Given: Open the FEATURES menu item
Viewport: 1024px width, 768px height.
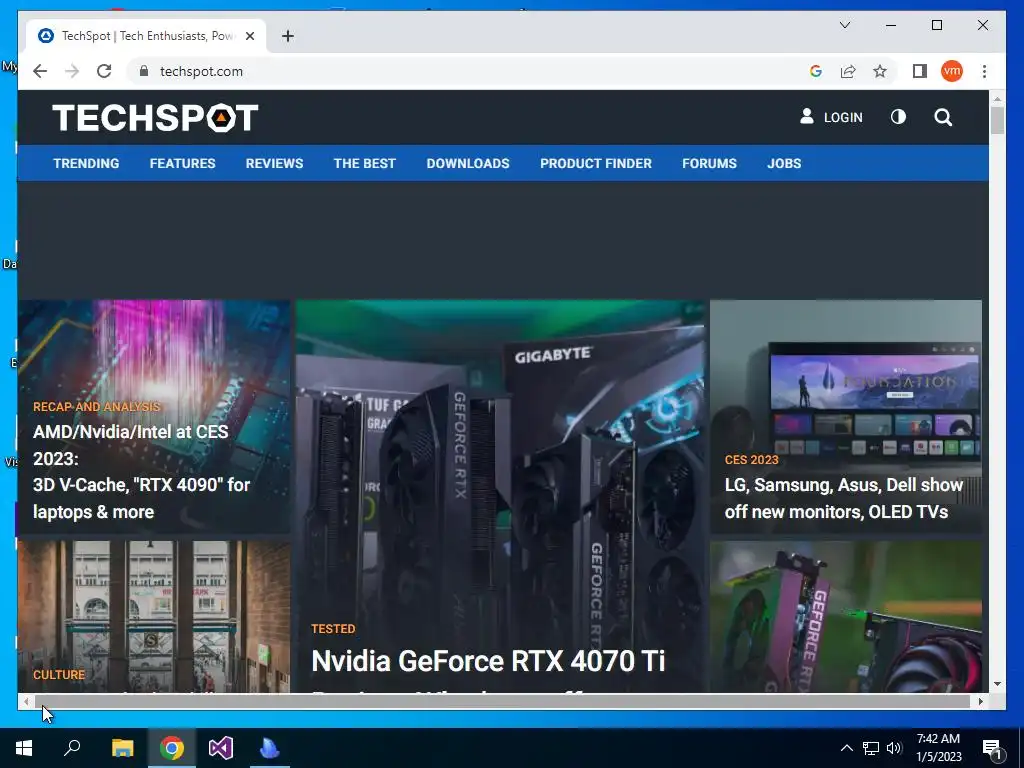Looking at the screenshot, I should [x=182, y=163].
